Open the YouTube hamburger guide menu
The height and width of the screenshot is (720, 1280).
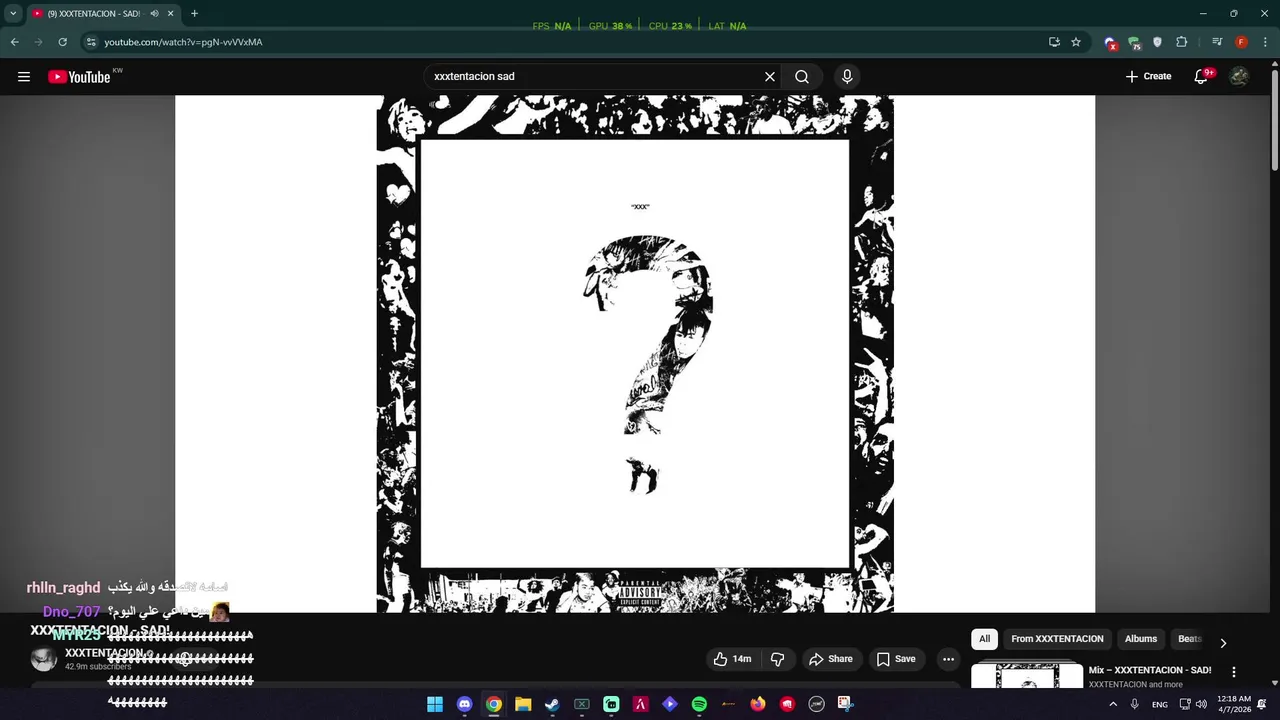click(x=24, y=77)
